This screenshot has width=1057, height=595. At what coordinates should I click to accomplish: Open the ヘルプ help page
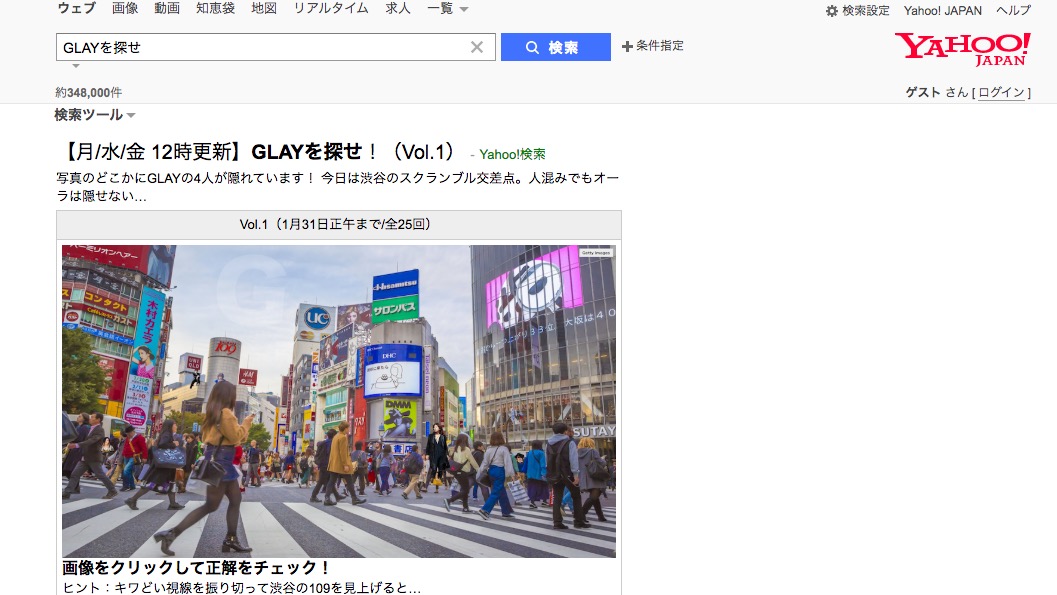point(1013,11)
